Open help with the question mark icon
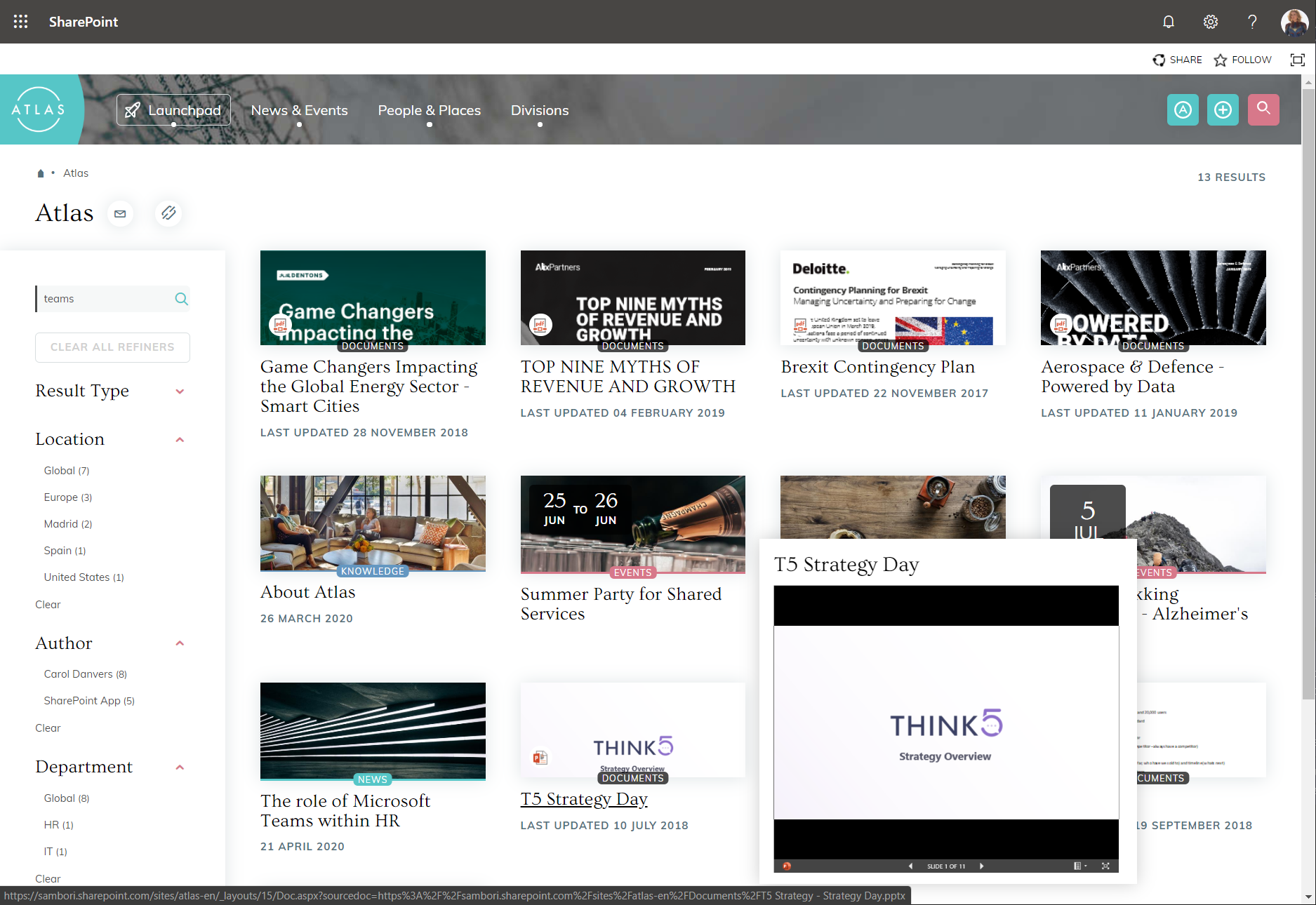 click(1252, 22)
